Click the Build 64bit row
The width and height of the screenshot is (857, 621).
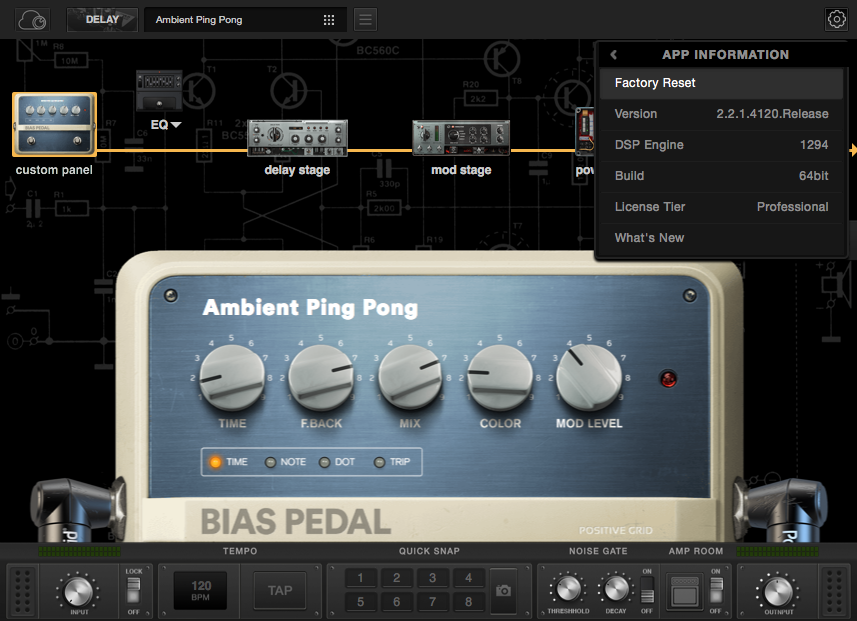(721, 176)
